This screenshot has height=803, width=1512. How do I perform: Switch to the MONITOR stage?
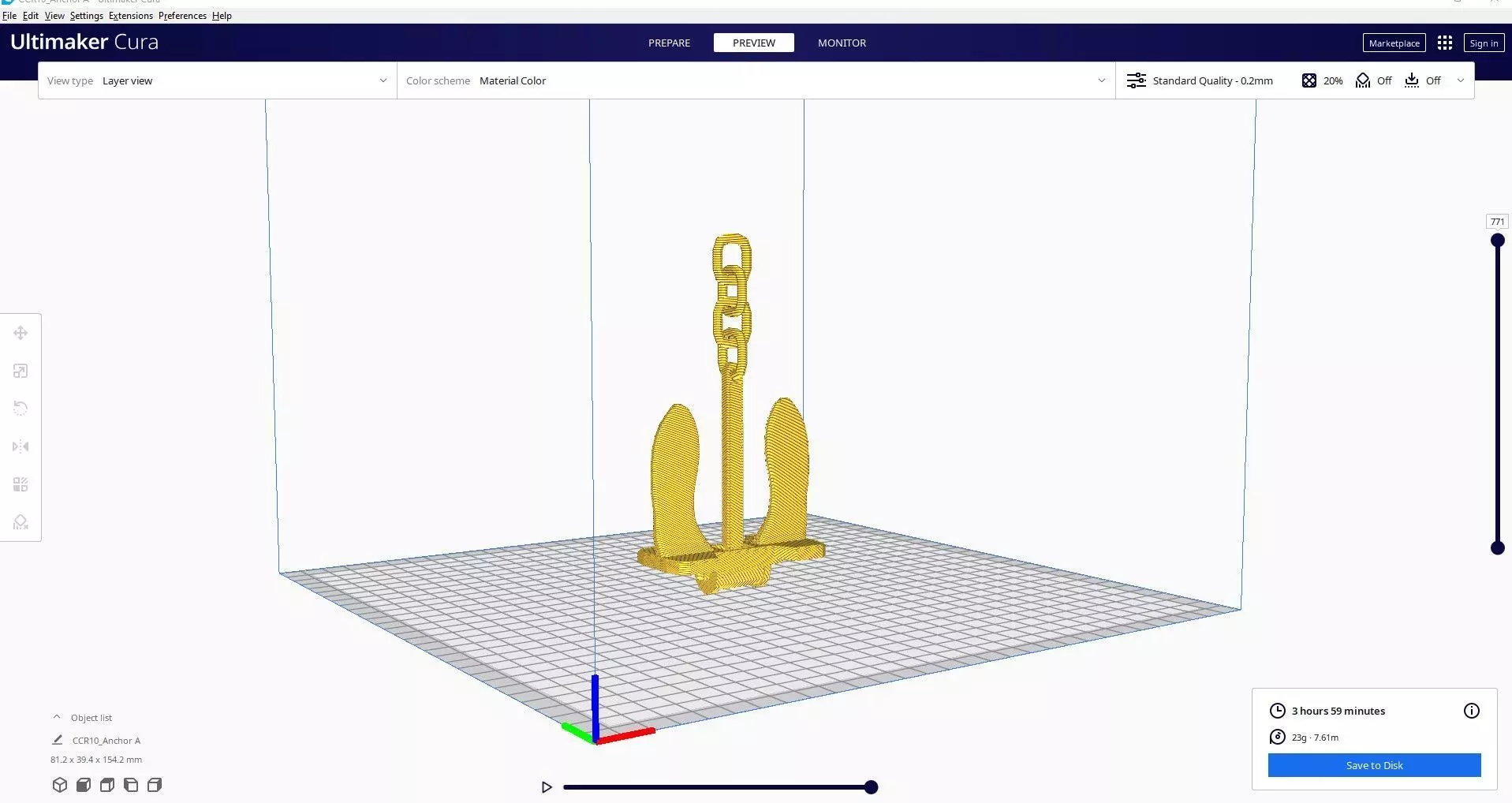coord(842,43)
